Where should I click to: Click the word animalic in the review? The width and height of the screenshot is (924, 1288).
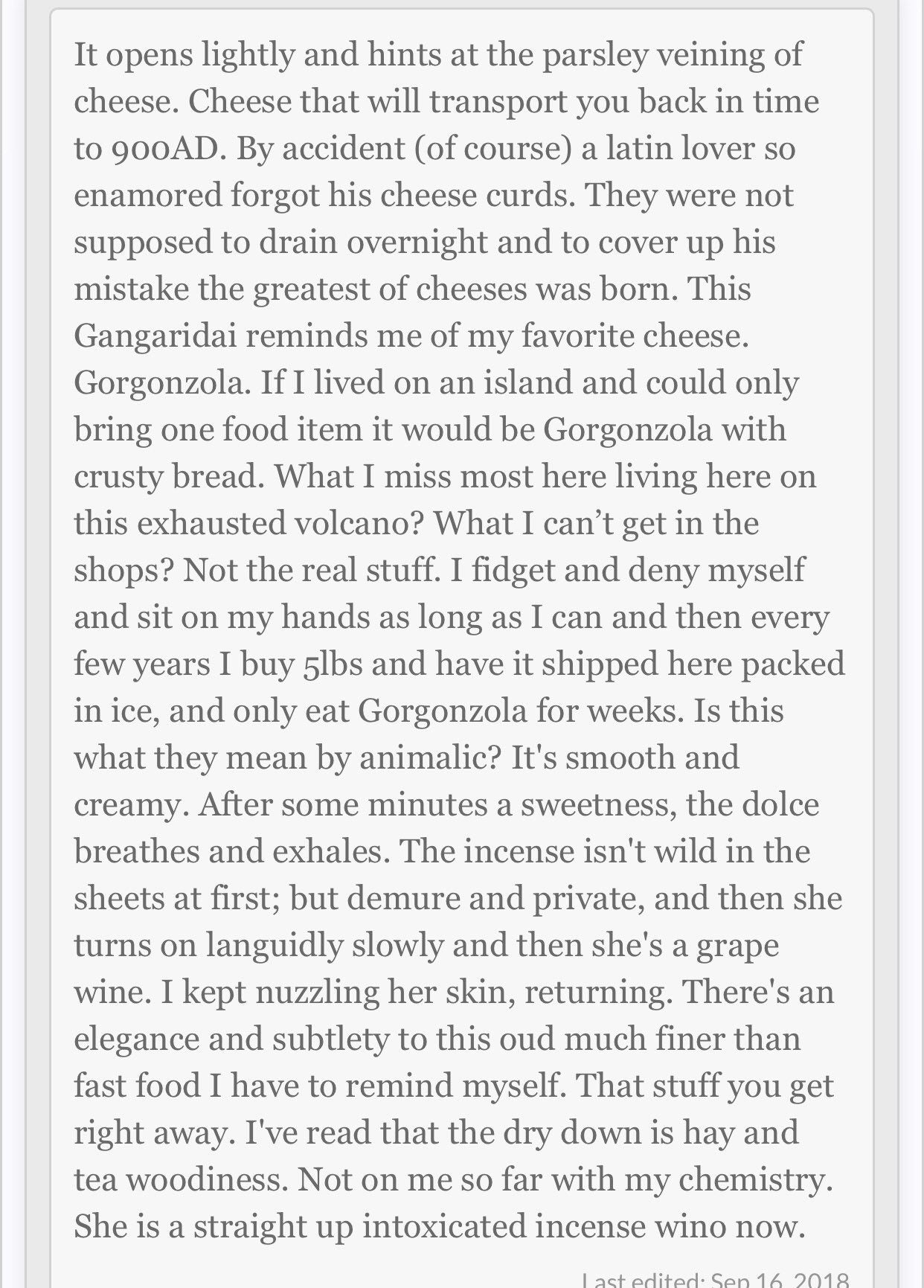tap(429, 757)
